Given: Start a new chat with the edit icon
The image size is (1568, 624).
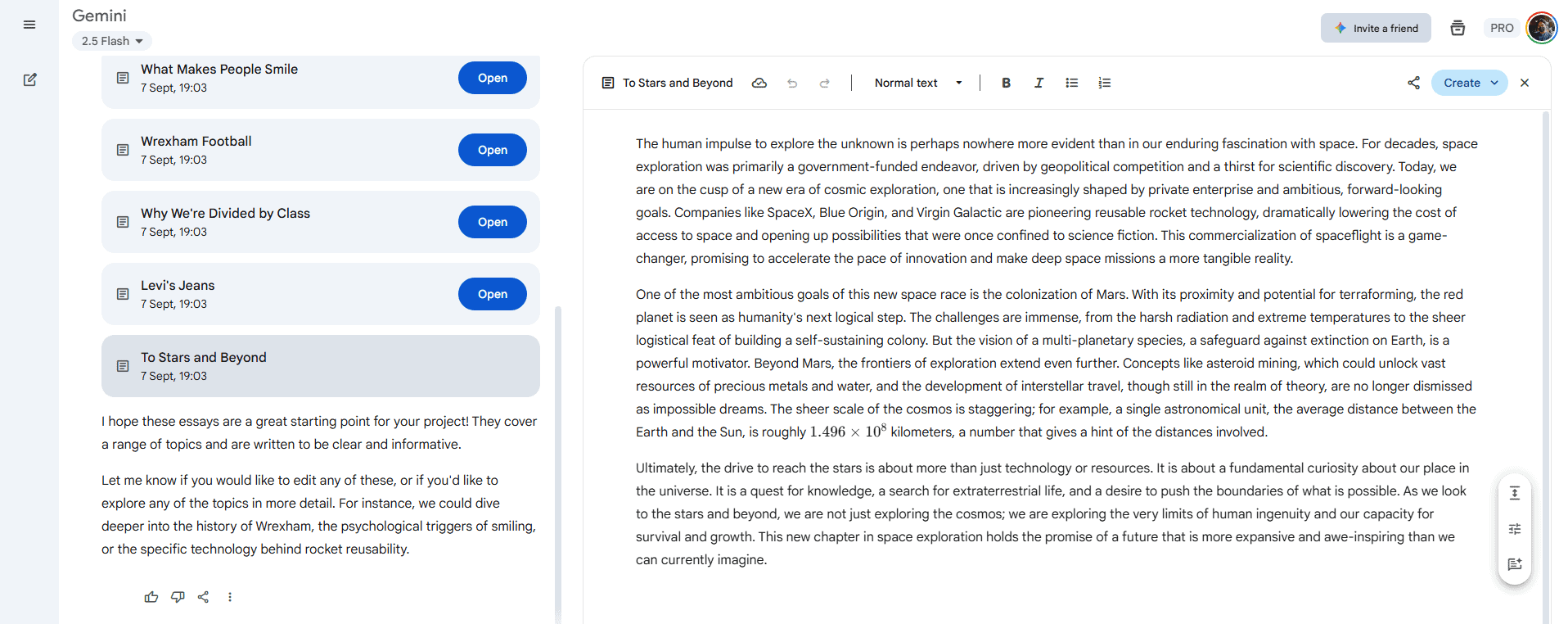Looking at the screenshot, I should [x=29, y=79].
